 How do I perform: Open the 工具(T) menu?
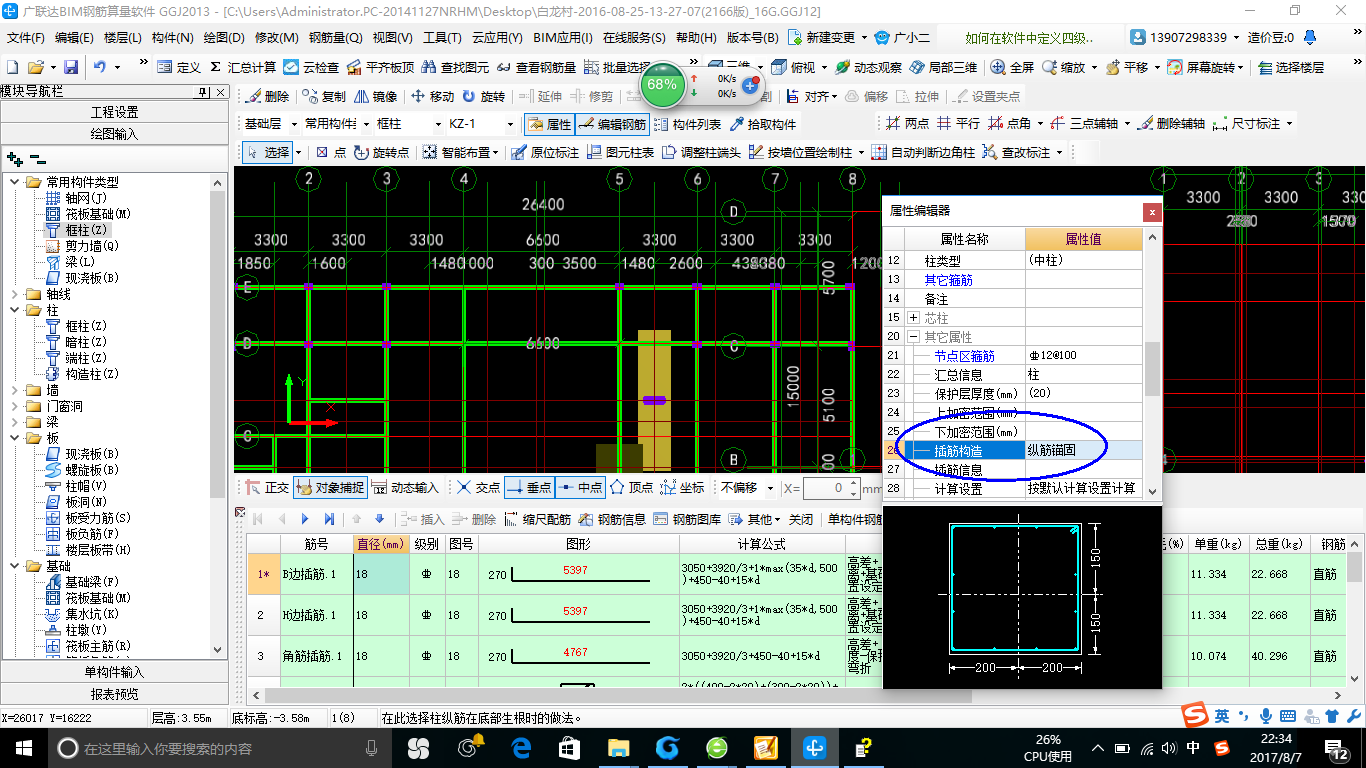442,37
